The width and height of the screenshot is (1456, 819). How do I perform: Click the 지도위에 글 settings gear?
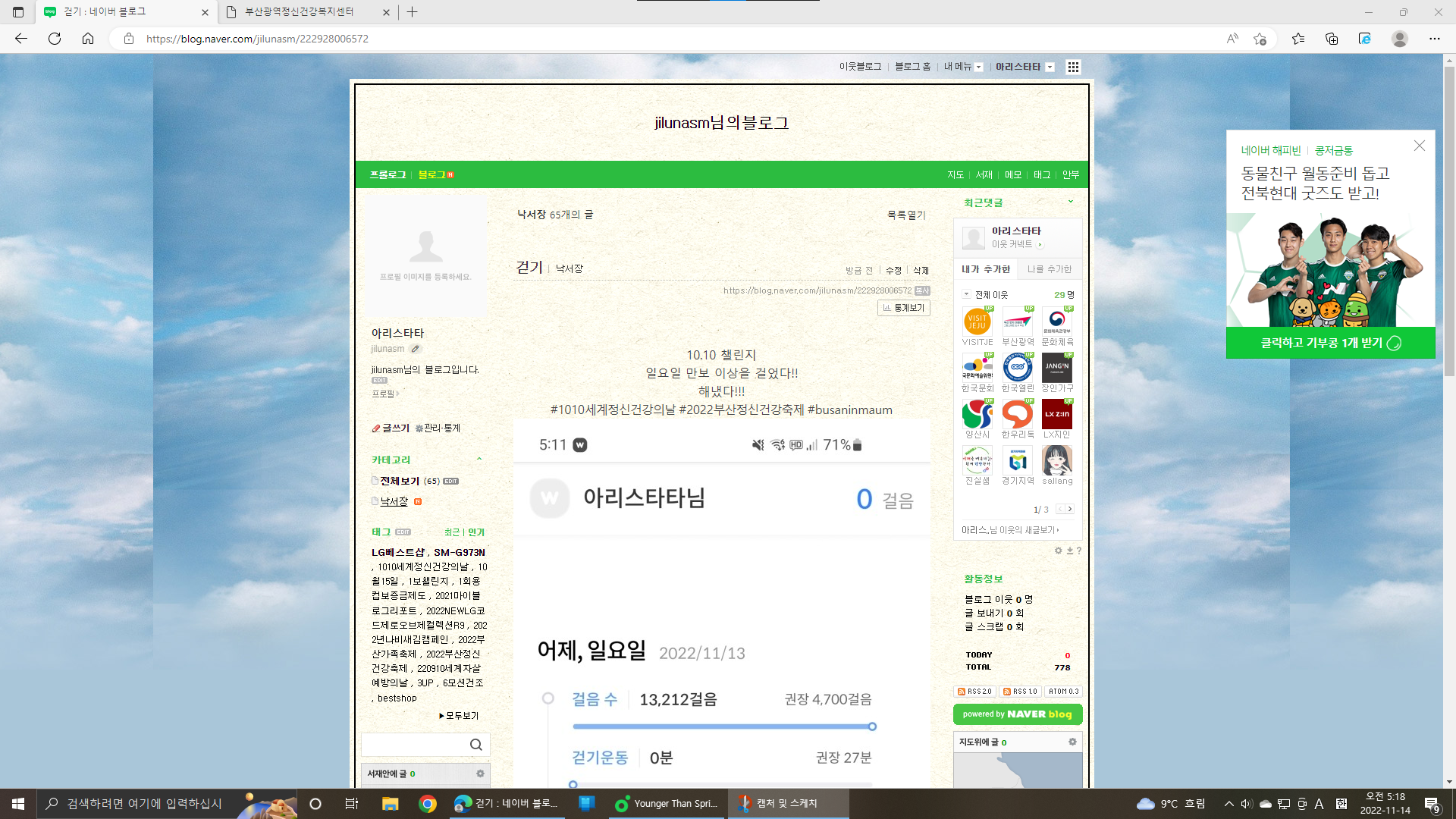pyautogui.click(x=1072, y=742)
